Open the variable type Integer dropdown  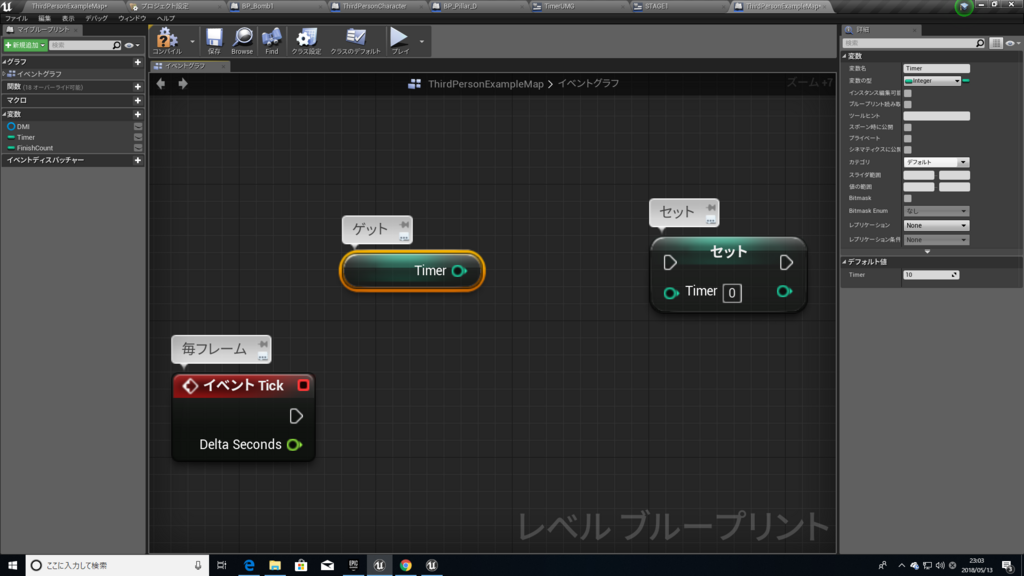coord(933,81)
